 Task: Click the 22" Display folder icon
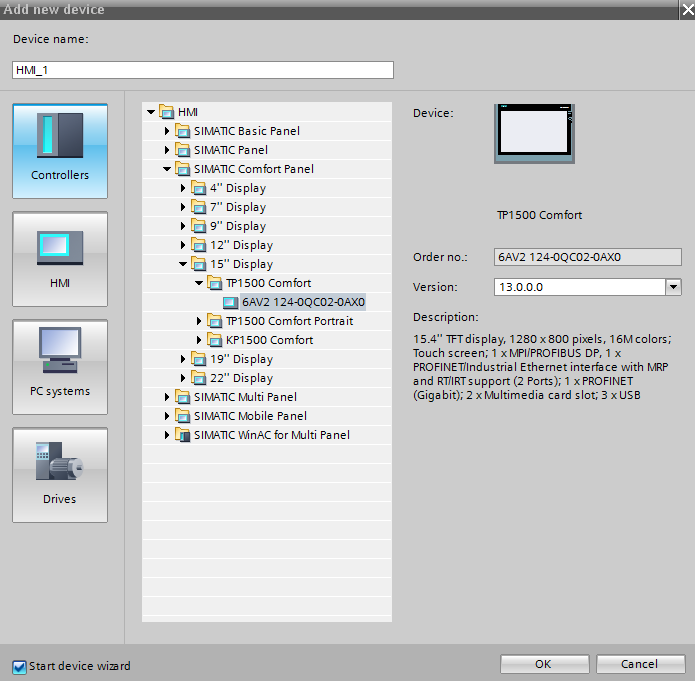point(199,378)
